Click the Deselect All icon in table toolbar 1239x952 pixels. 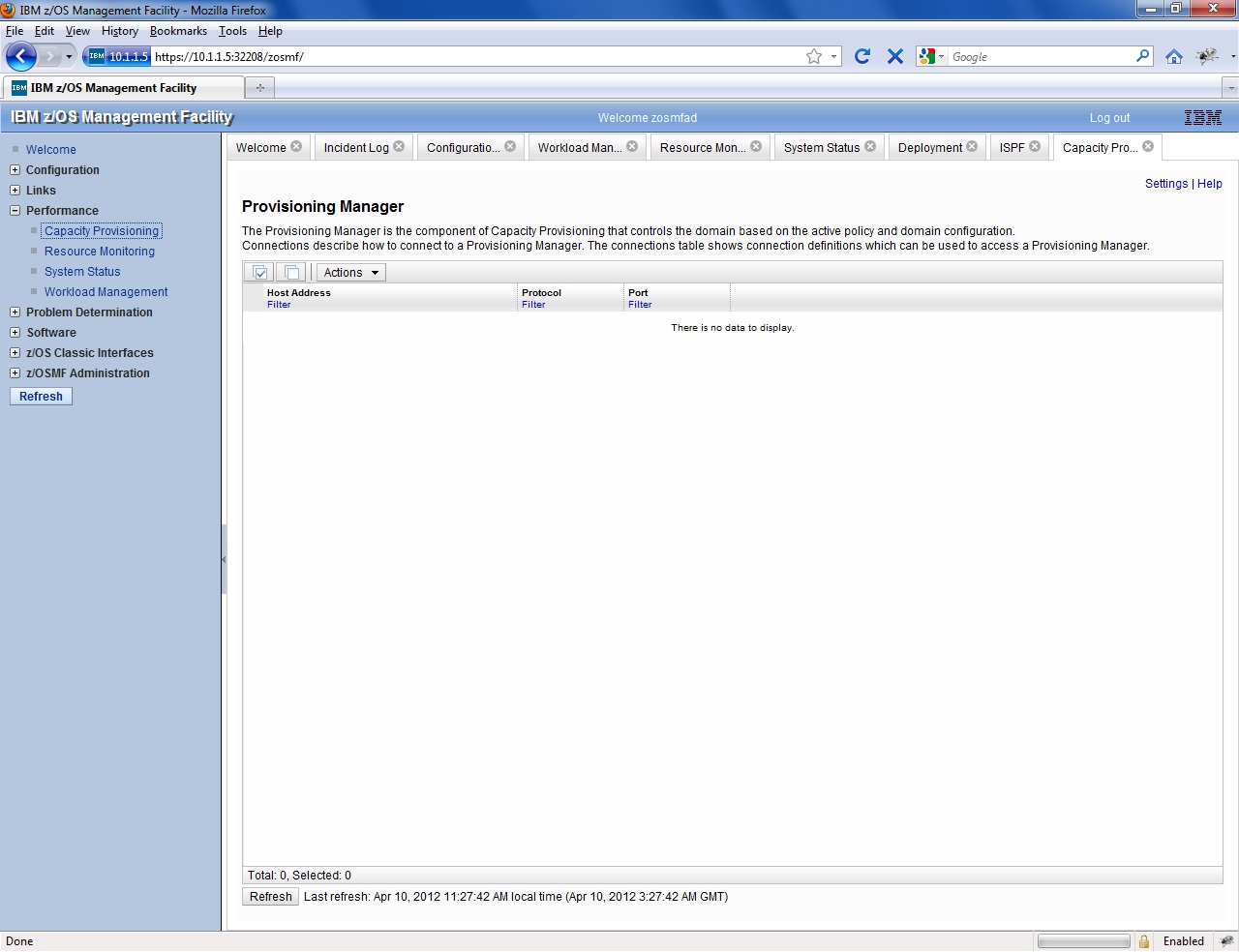[291, 273]
